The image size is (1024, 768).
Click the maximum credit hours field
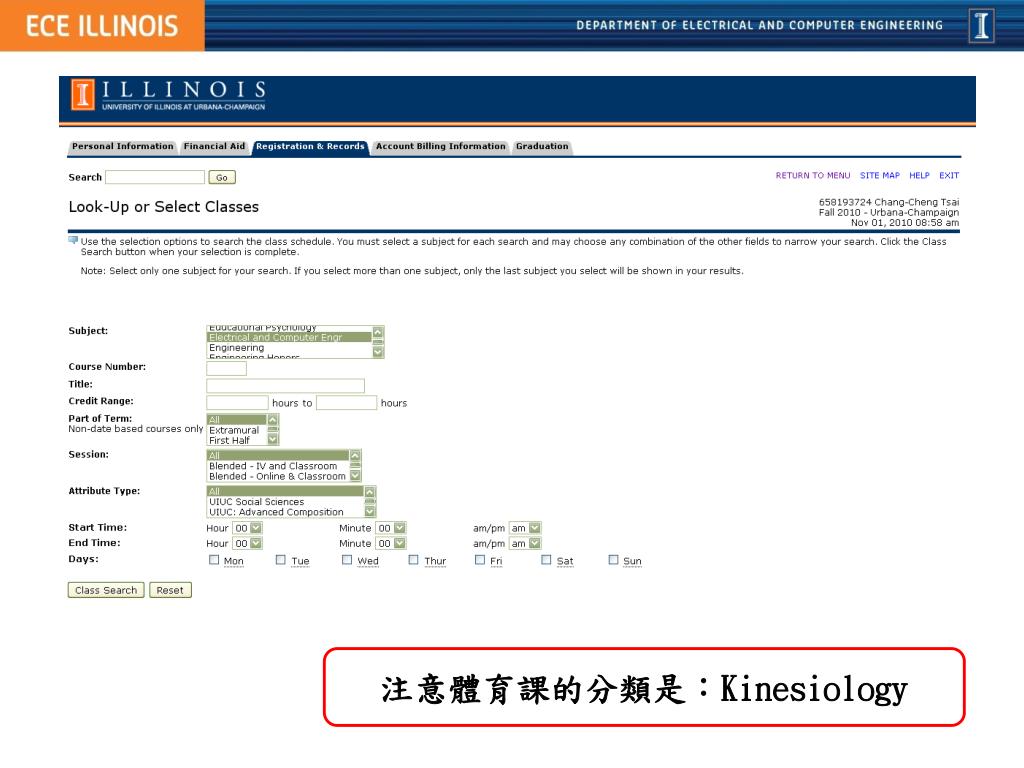click(x=346, y=402)
